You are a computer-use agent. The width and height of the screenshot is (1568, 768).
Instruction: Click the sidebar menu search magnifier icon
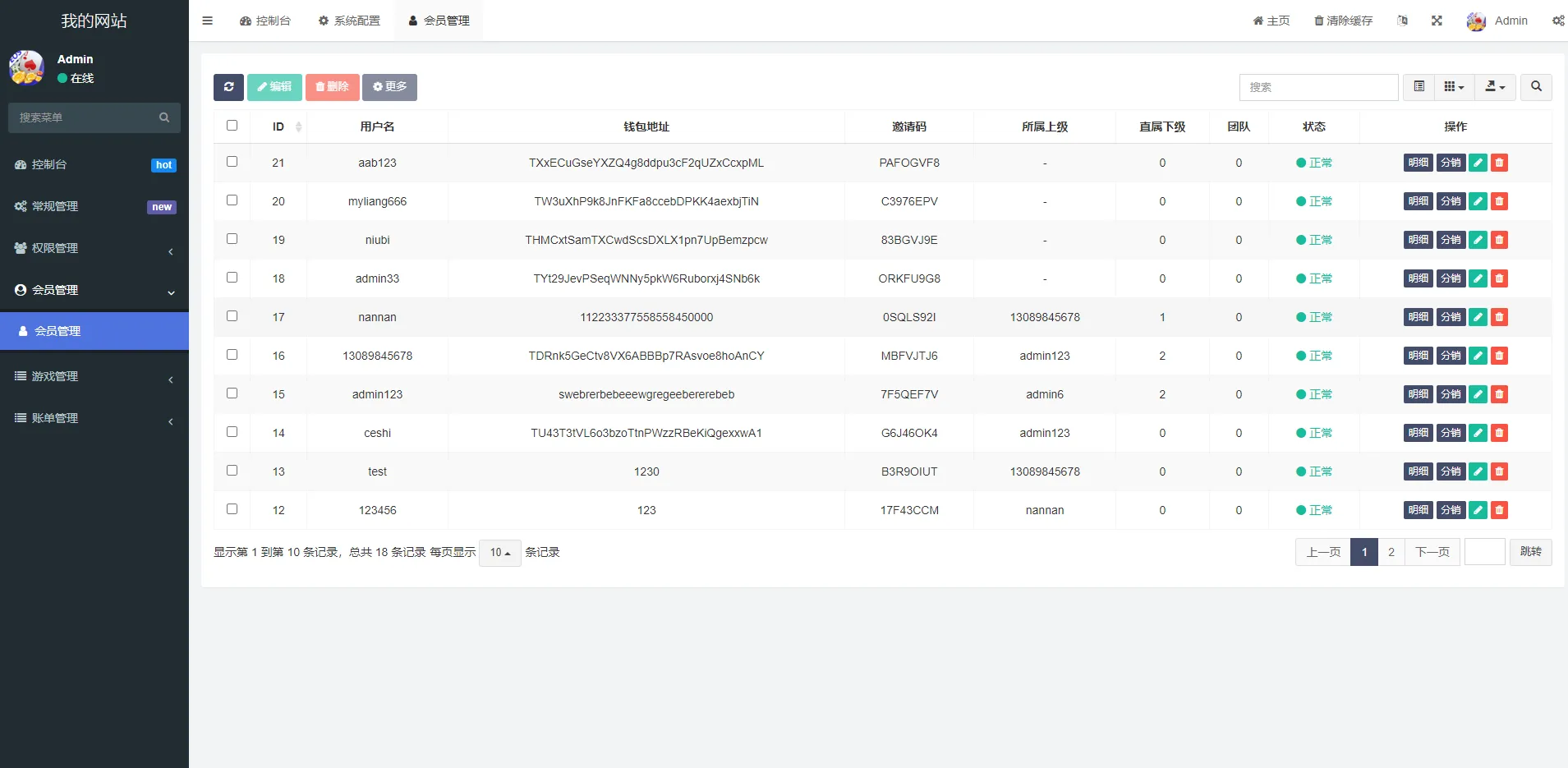point(164,117)
